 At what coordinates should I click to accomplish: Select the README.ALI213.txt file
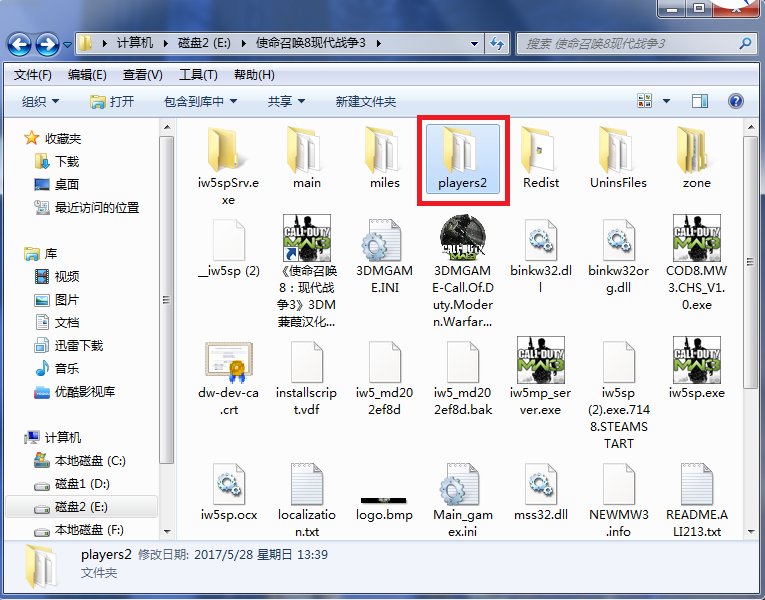point(696,500)
